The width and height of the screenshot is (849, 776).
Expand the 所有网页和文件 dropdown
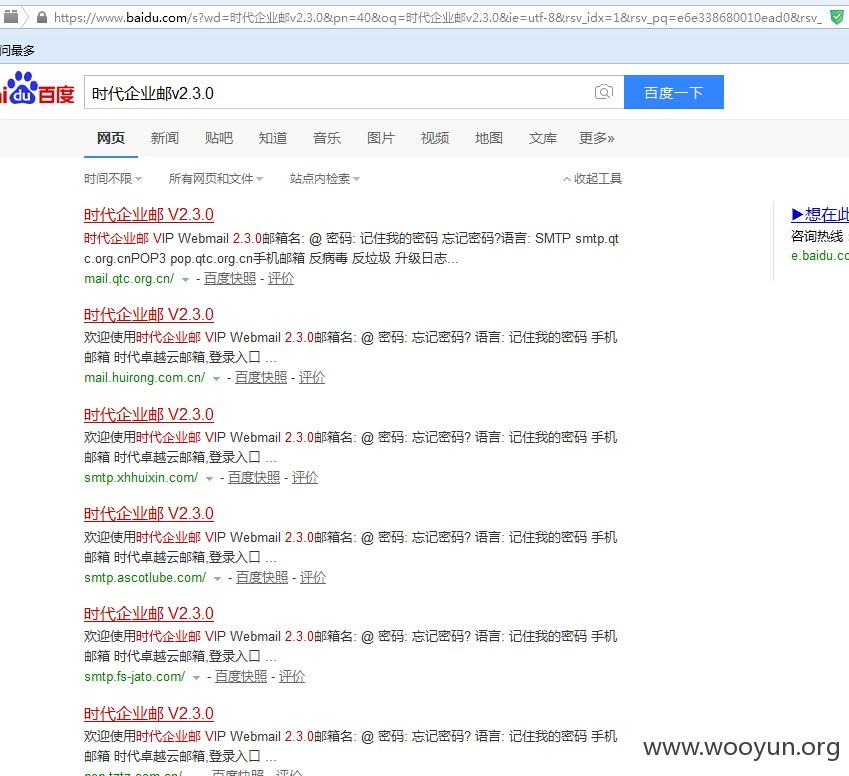coord(215,179)
